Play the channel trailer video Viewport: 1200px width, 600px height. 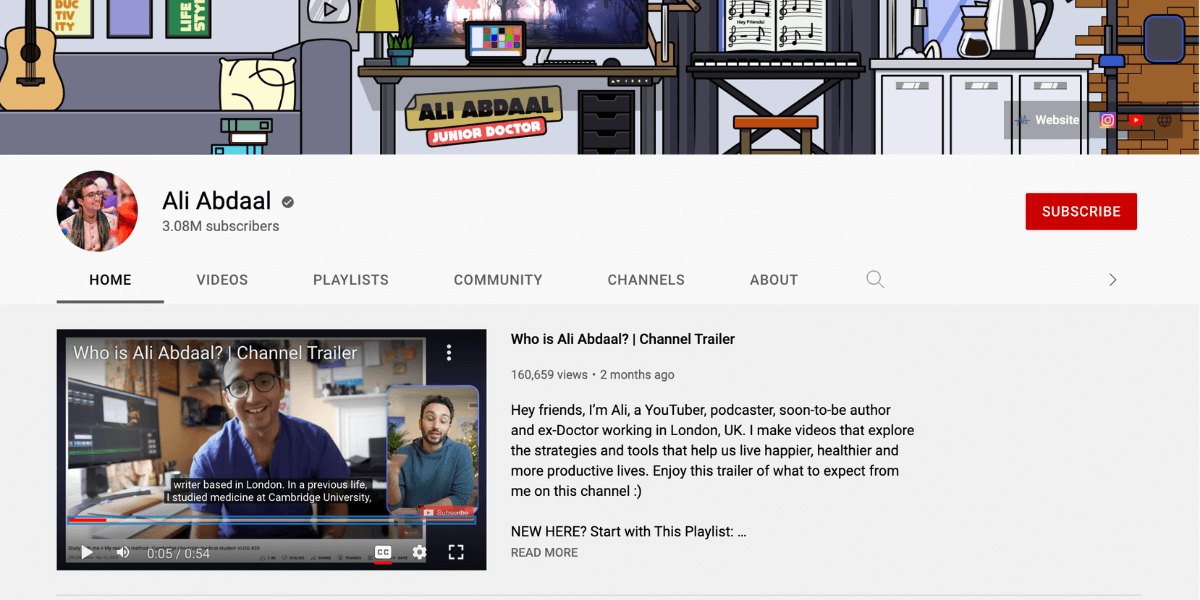click(87, 552)
